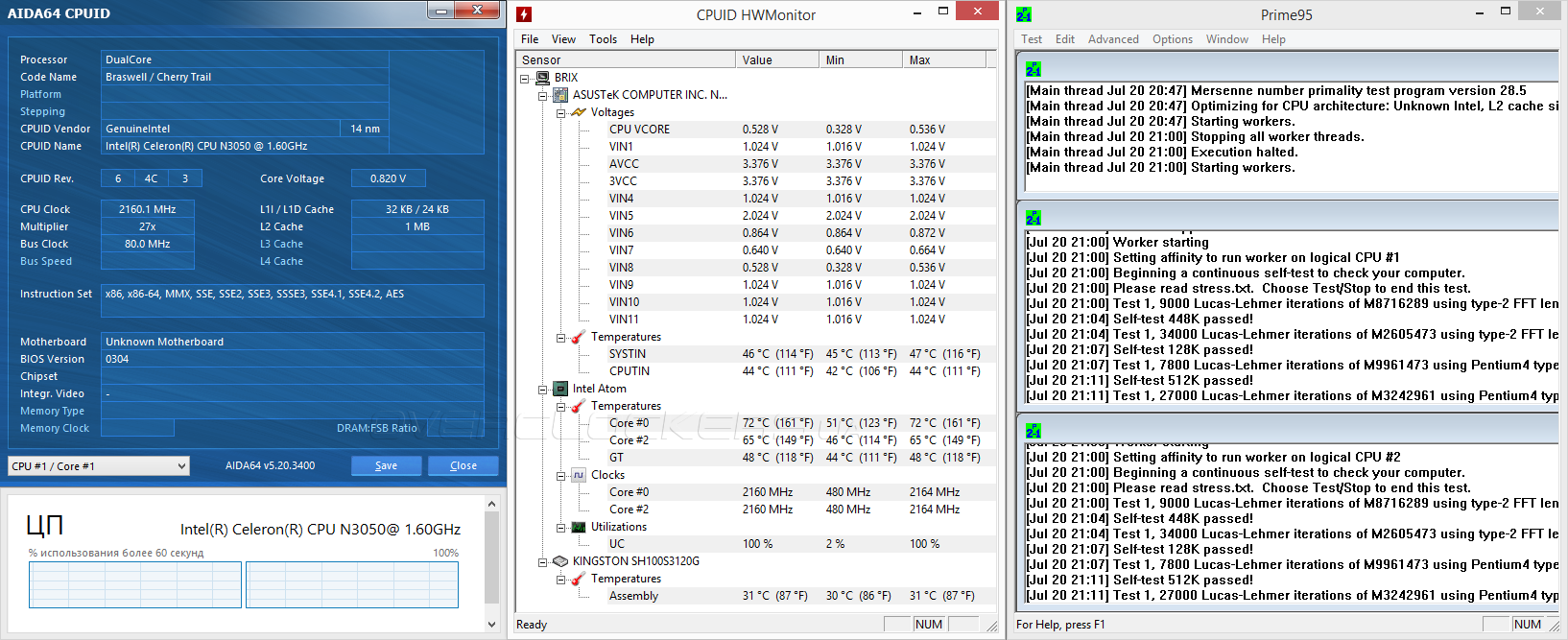The height and width of the screenshot is (640, 1568).
Task: Click the Worker #1 window icon in Prime95
Action: pyautogui.click(x=1033, y=218)
